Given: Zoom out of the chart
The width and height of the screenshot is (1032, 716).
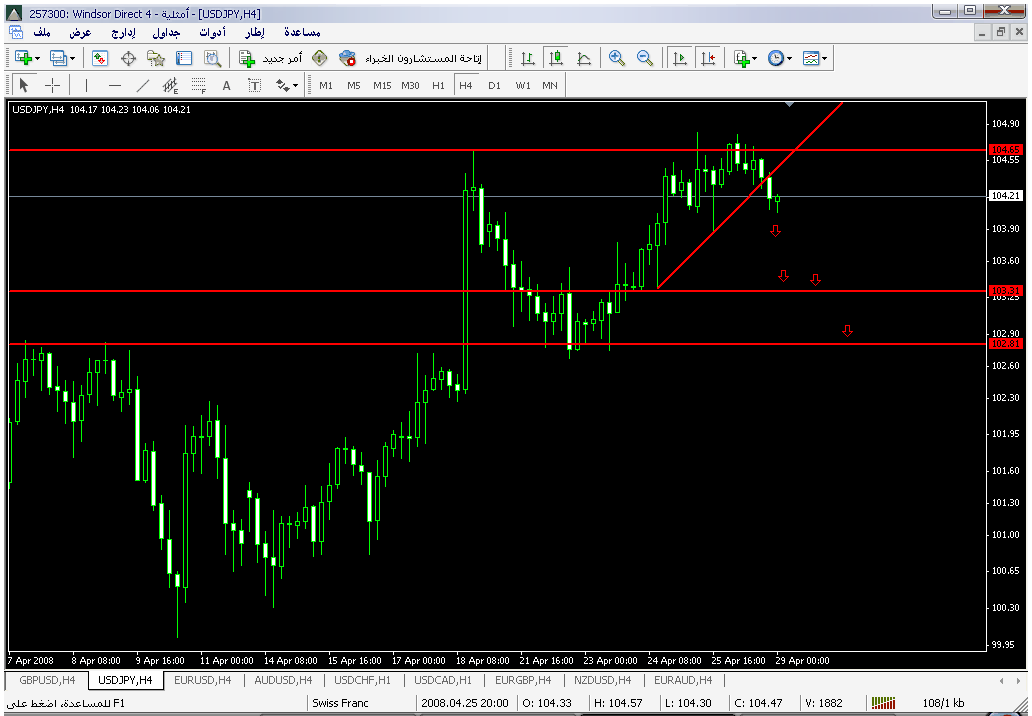Looking at the screenshot, I should pyautogui.click(x=645, y=59).
